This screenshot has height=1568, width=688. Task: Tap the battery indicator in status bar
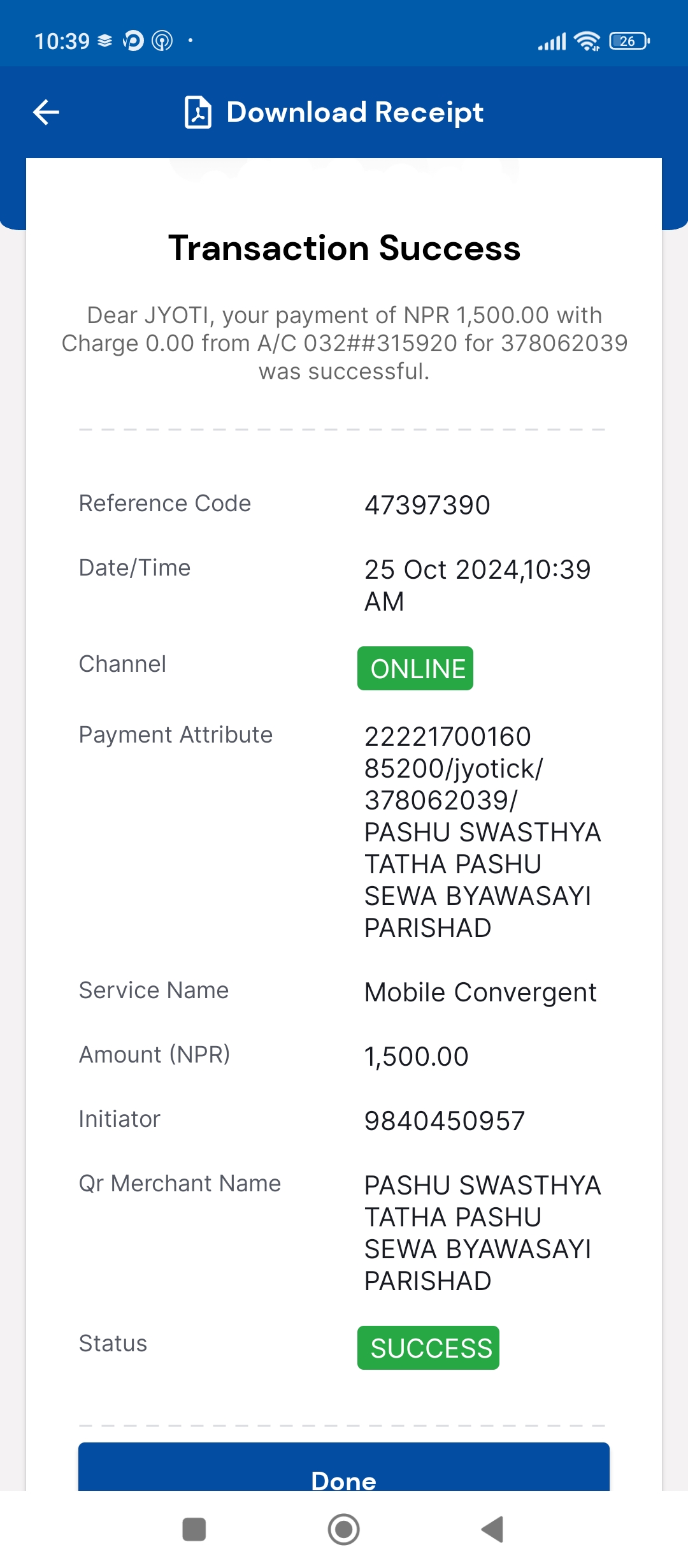pyautogui.click(x=629, y=41)
